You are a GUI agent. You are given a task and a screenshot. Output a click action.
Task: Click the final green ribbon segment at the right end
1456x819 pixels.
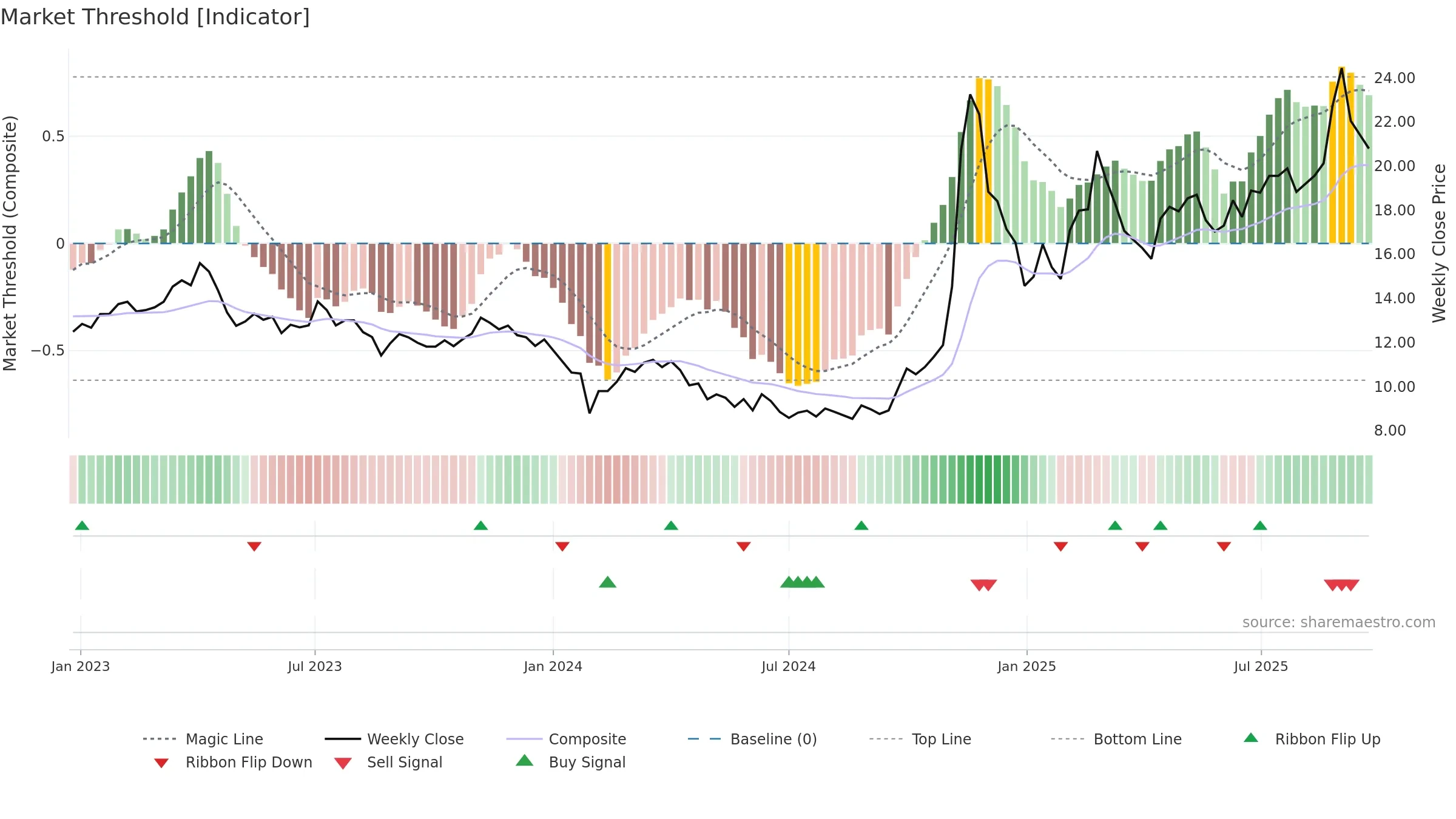click(1369, 479)
